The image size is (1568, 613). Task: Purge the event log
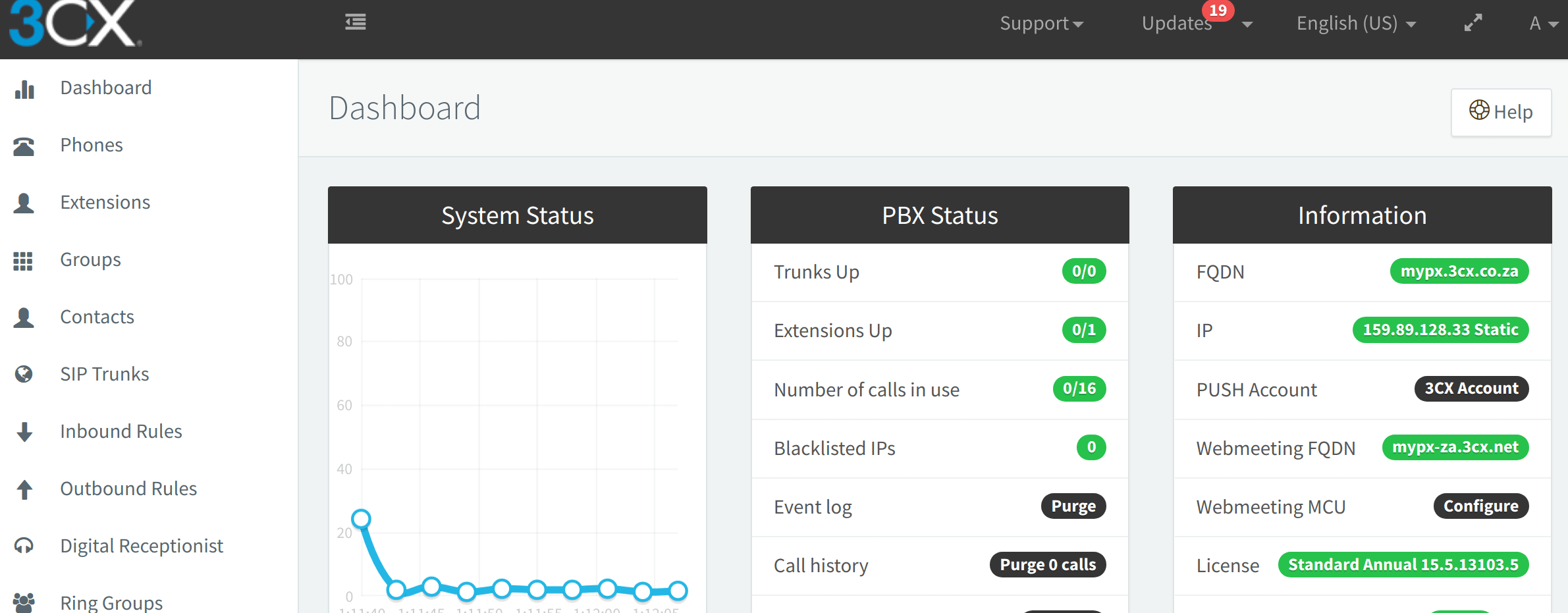click(1073, 506)
